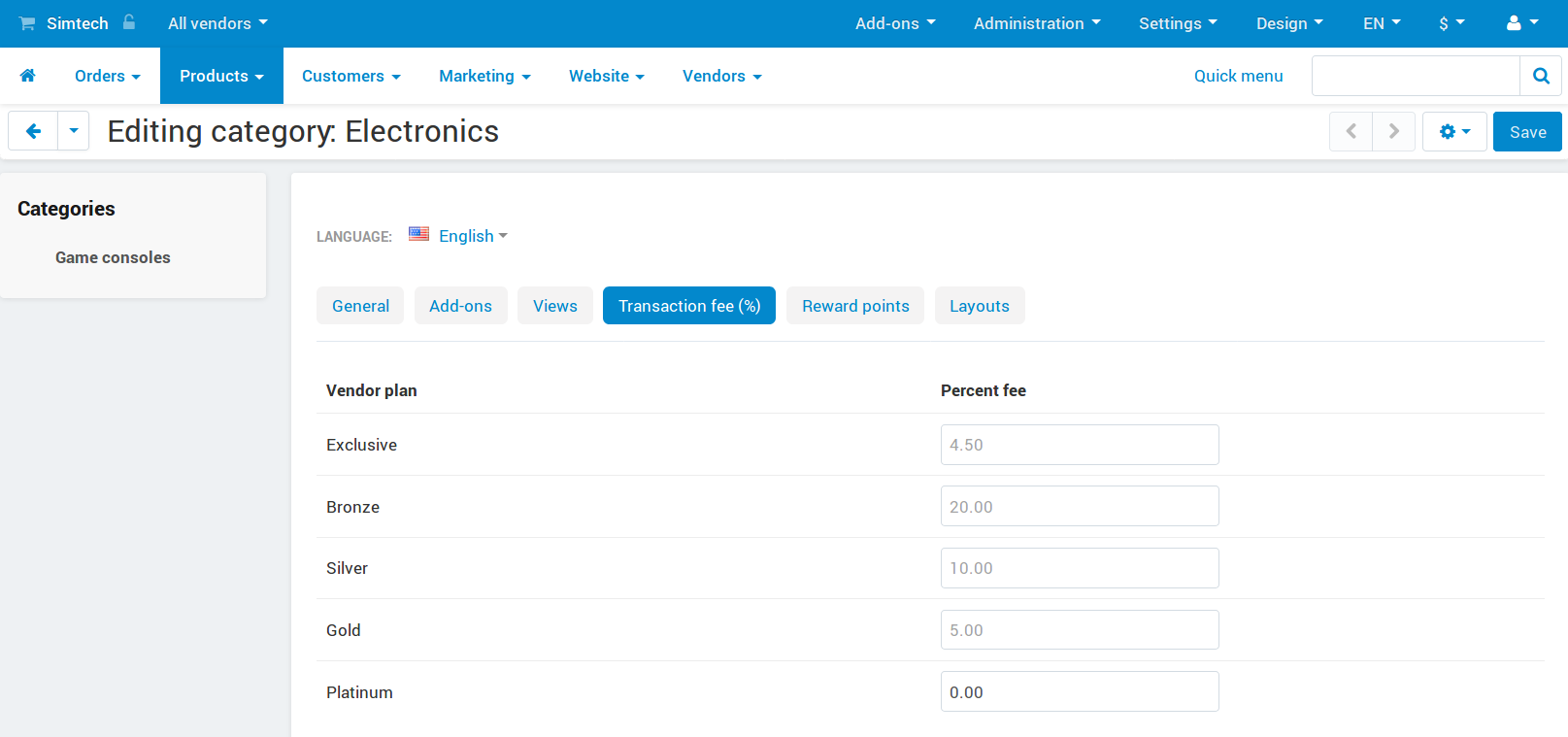Click the Exclusive percent fee field
This screenshot has width=1568, height=737.
tap(1080, 445)
